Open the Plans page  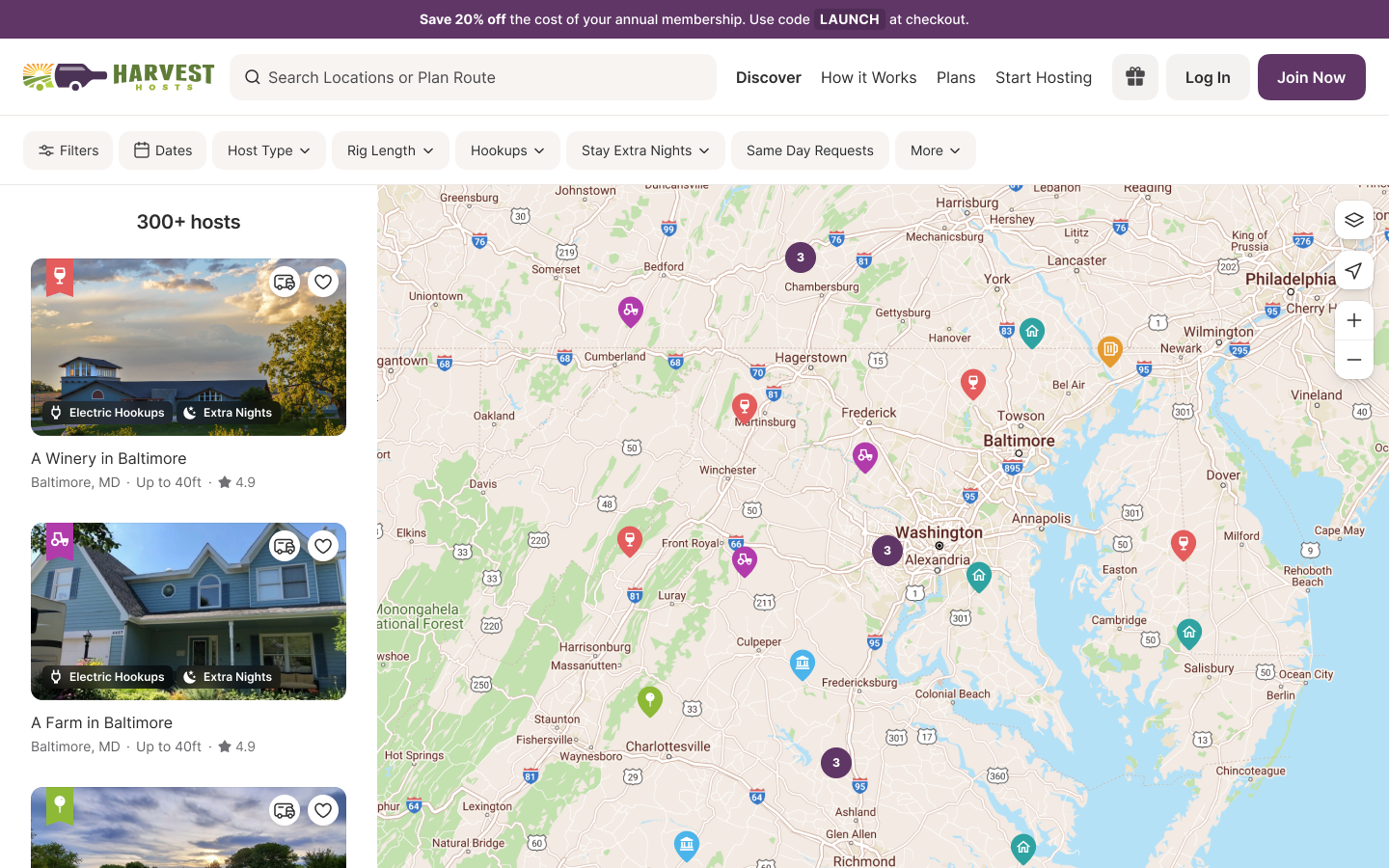[956, 77]
